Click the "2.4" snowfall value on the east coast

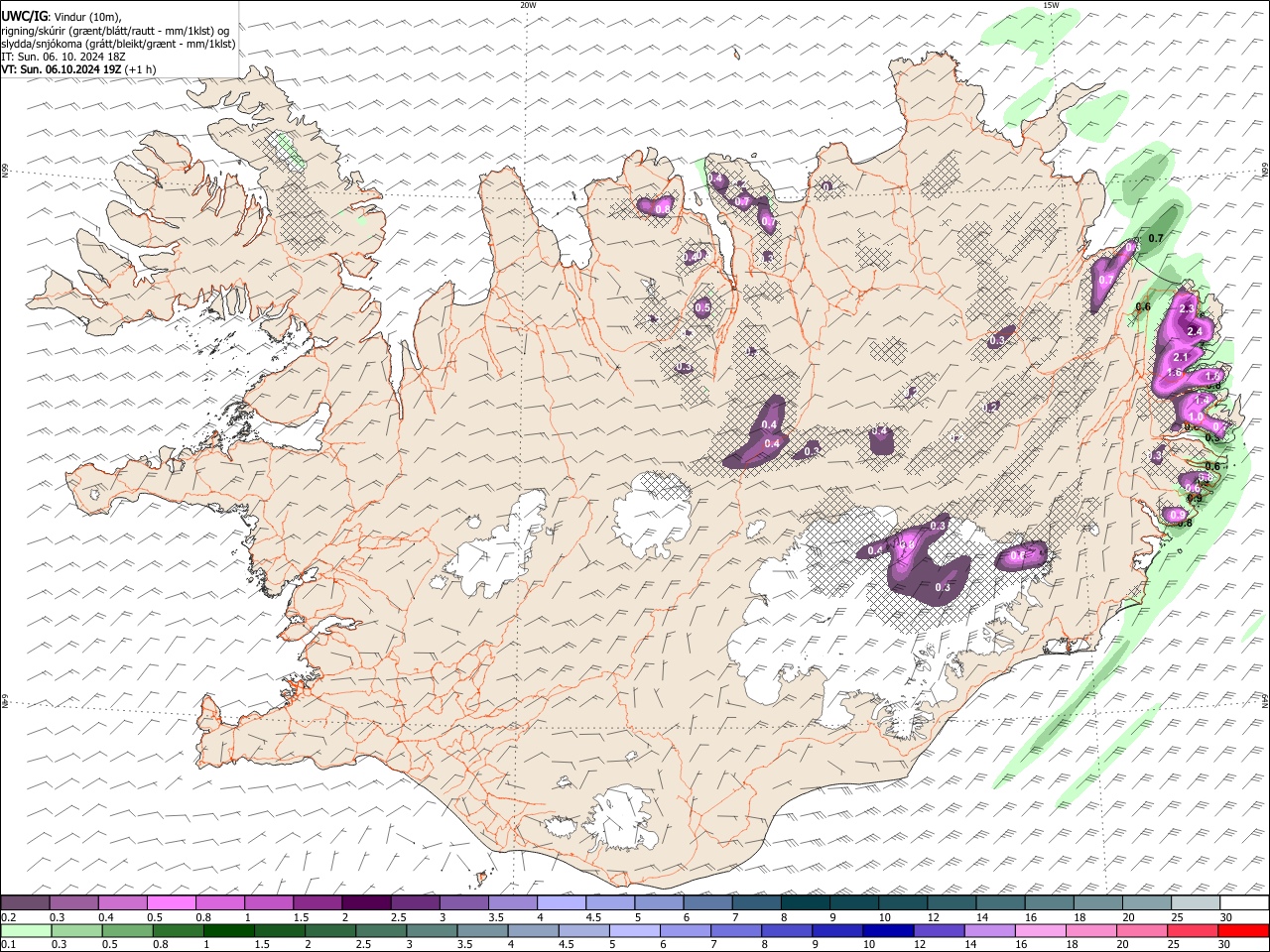[1195, 331]
